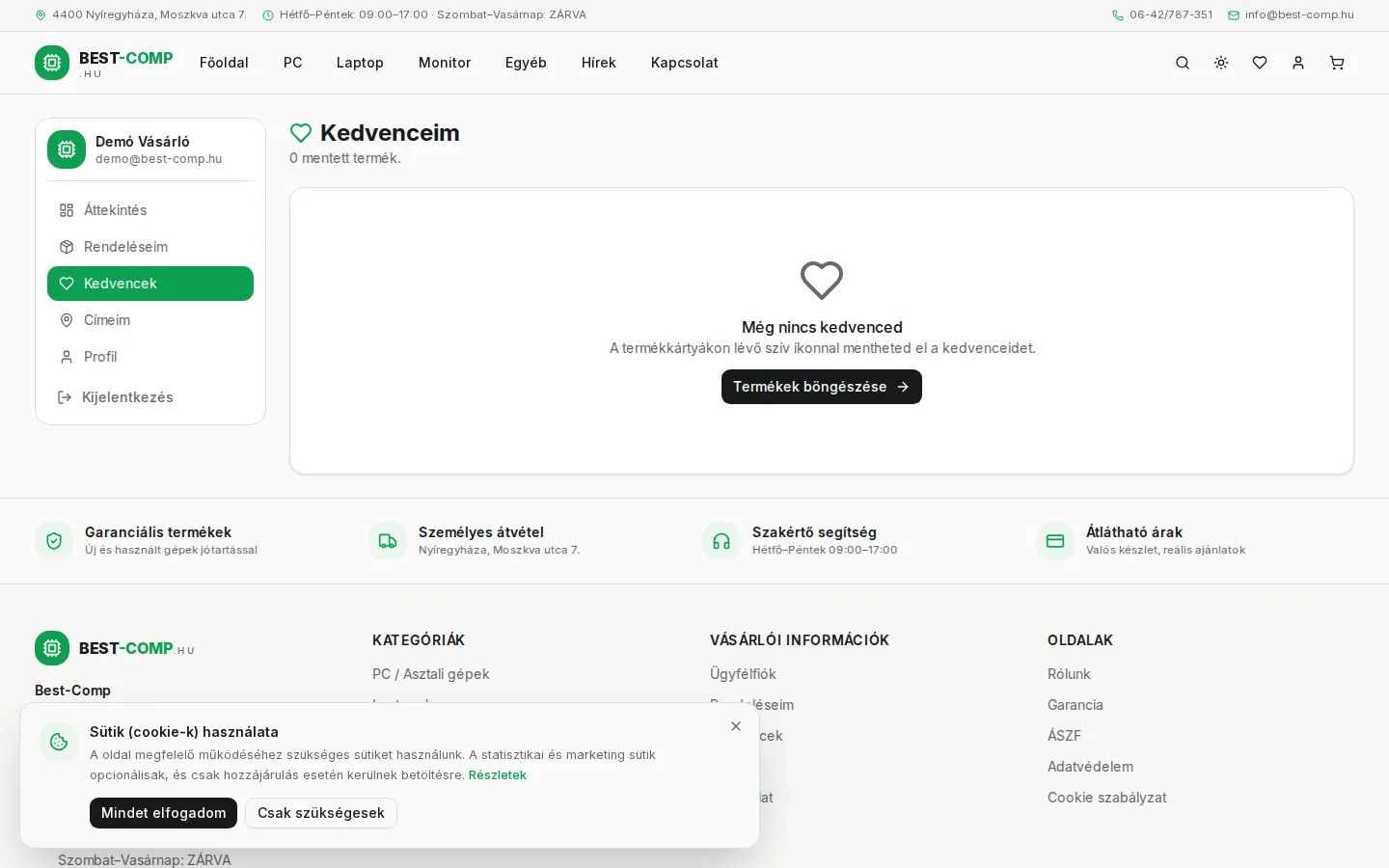Click the phone icon in top bar
Viewport: 1389px width, 868px height.
coord(1118,15)
